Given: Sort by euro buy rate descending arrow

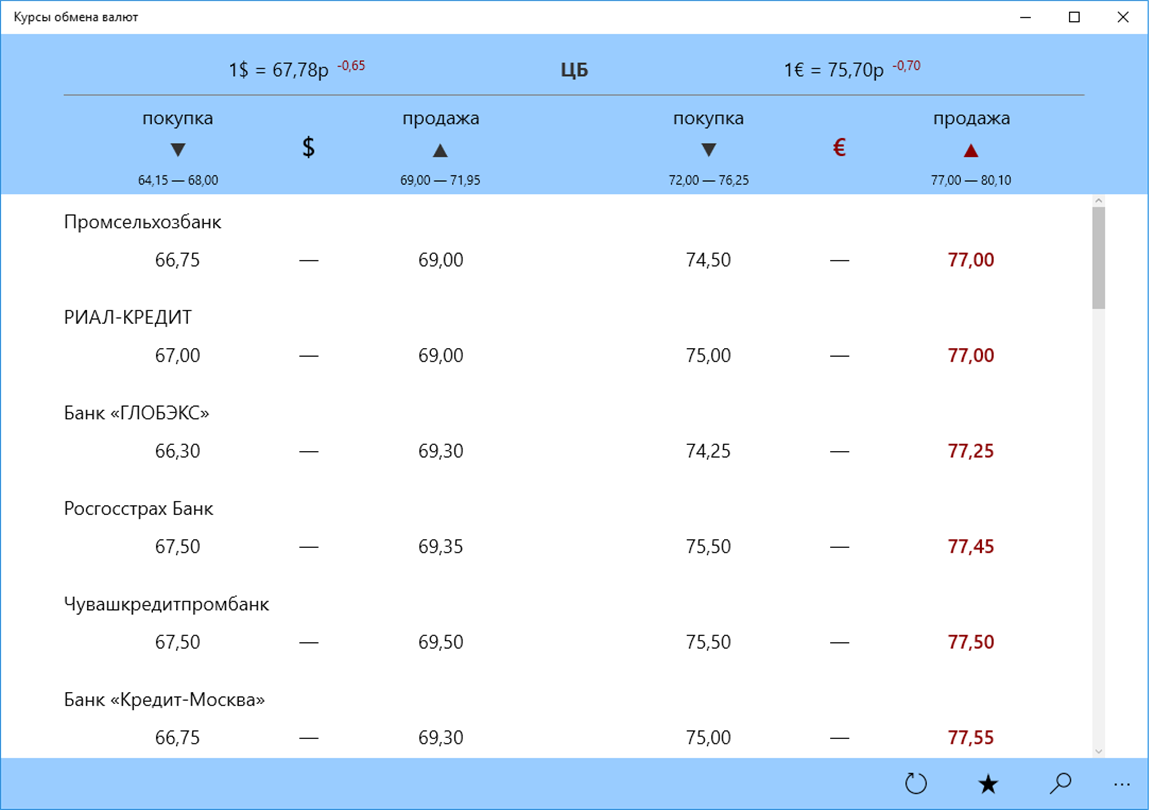Looking at the screenshot, I should coord(708,150).
